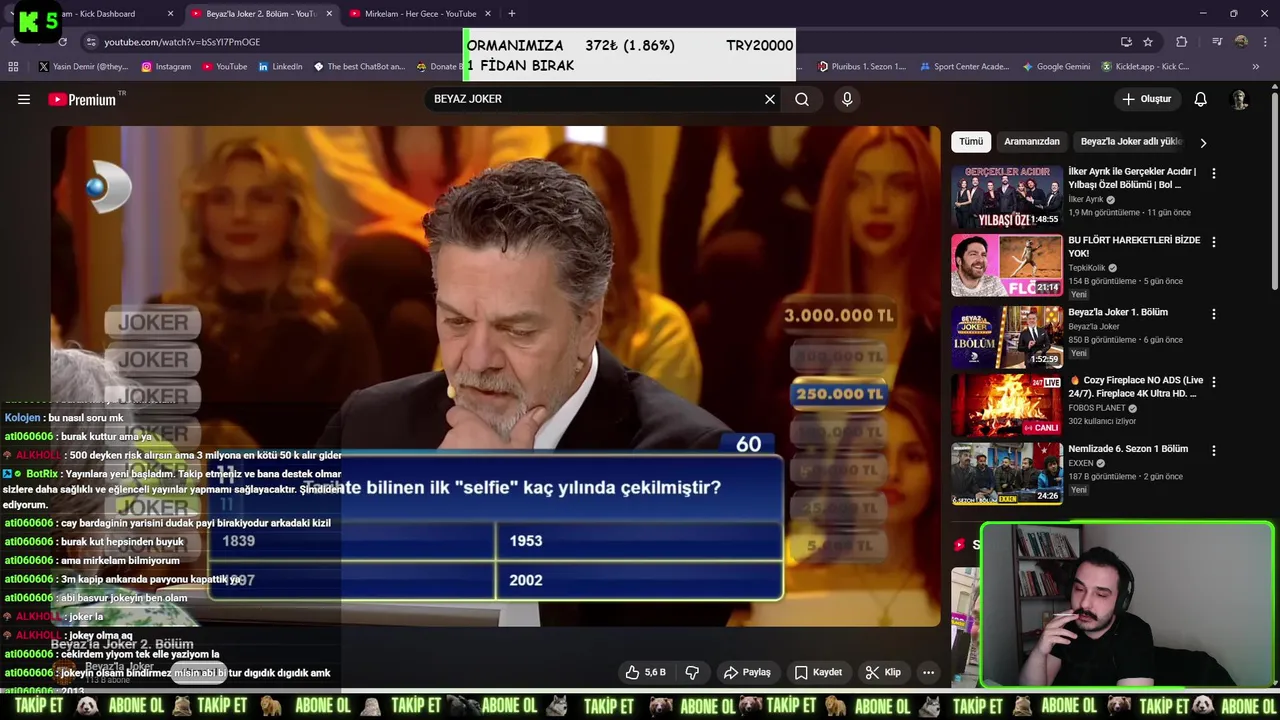The height and width of the screenshot is (720, 1280).
Task: Open the YouTube bookmark in bookmarks bar
Action: pyautogui.click(x=224, y=67)
